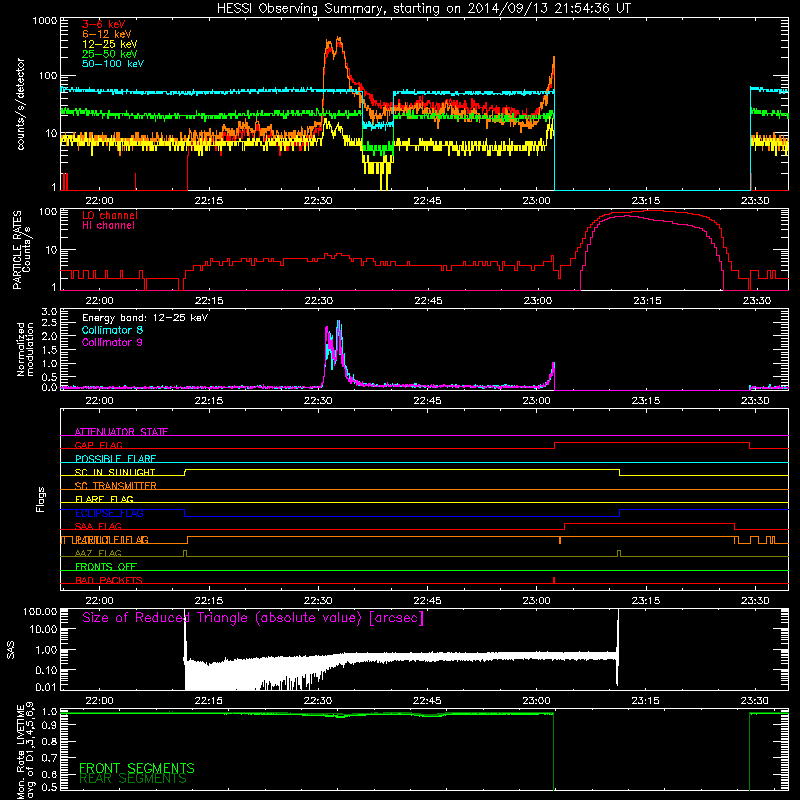Screen dimensions: 800x800
Task: Click the FRONT SEGMENTS legend label
Action: (x=137, y=768)
